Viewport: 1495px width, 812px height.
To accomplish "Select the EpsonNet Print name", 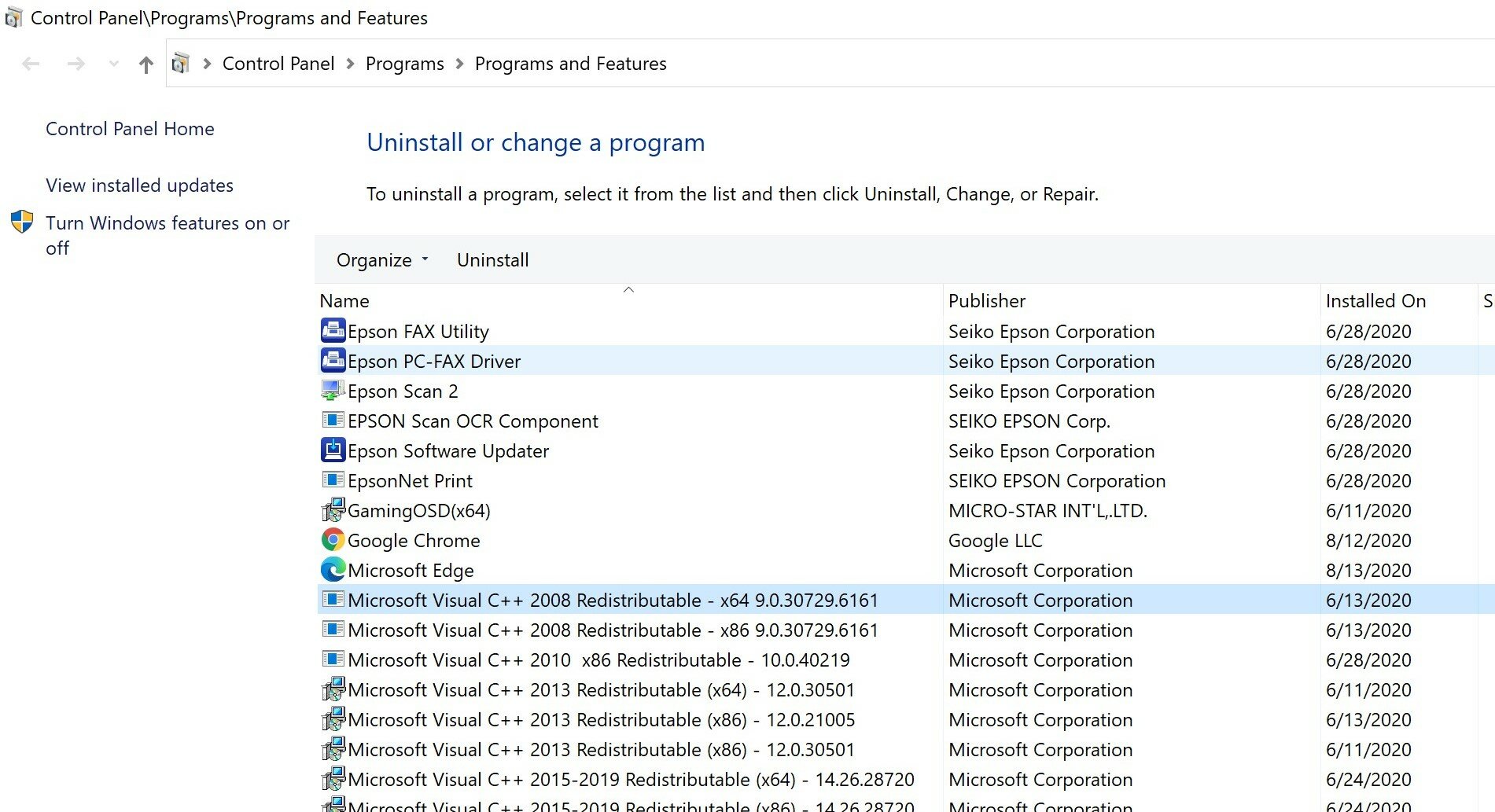I will coord(410,481).
